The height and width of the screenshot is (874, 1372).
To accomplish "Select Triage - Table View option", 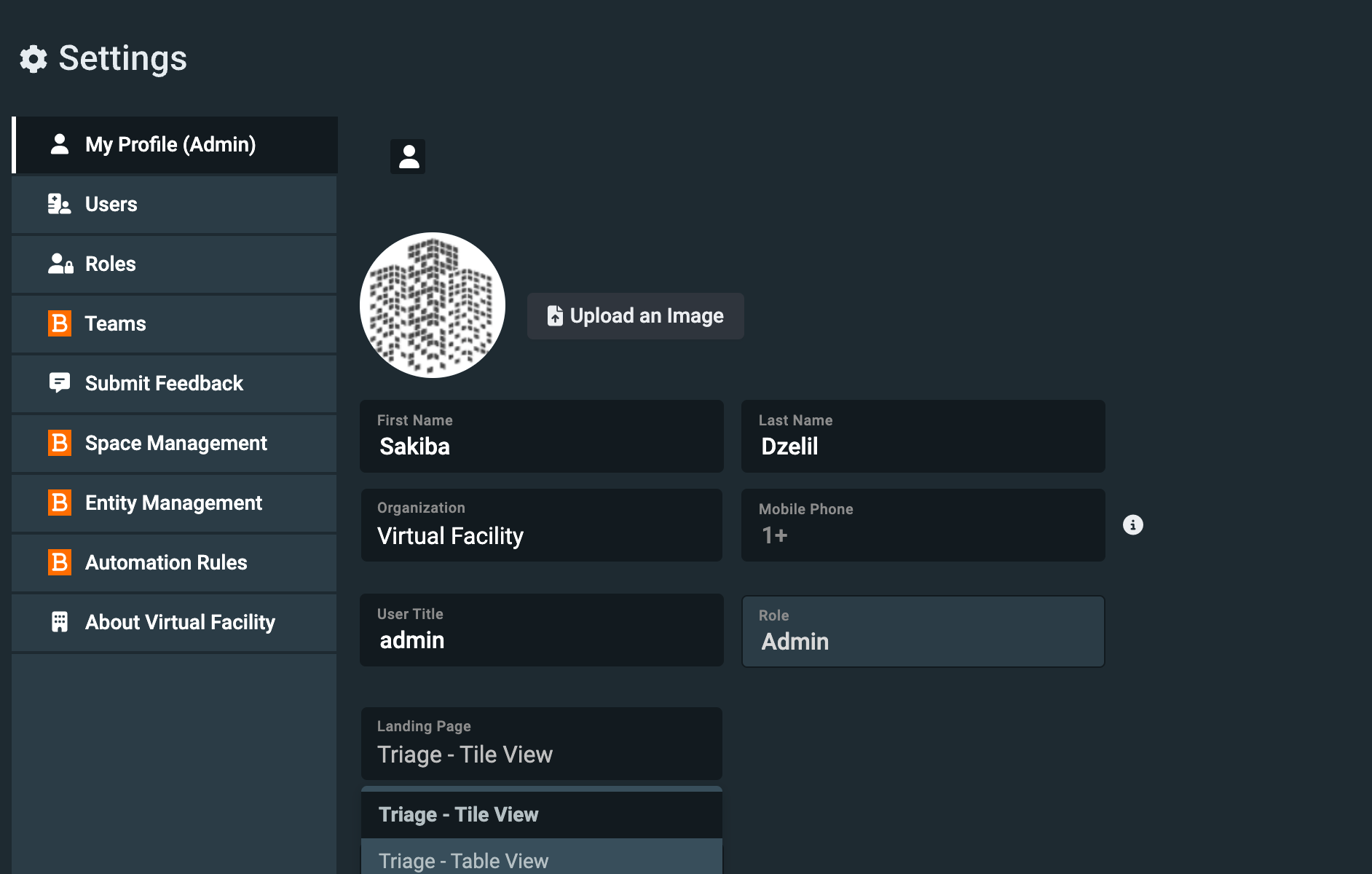I will [541, 860].
